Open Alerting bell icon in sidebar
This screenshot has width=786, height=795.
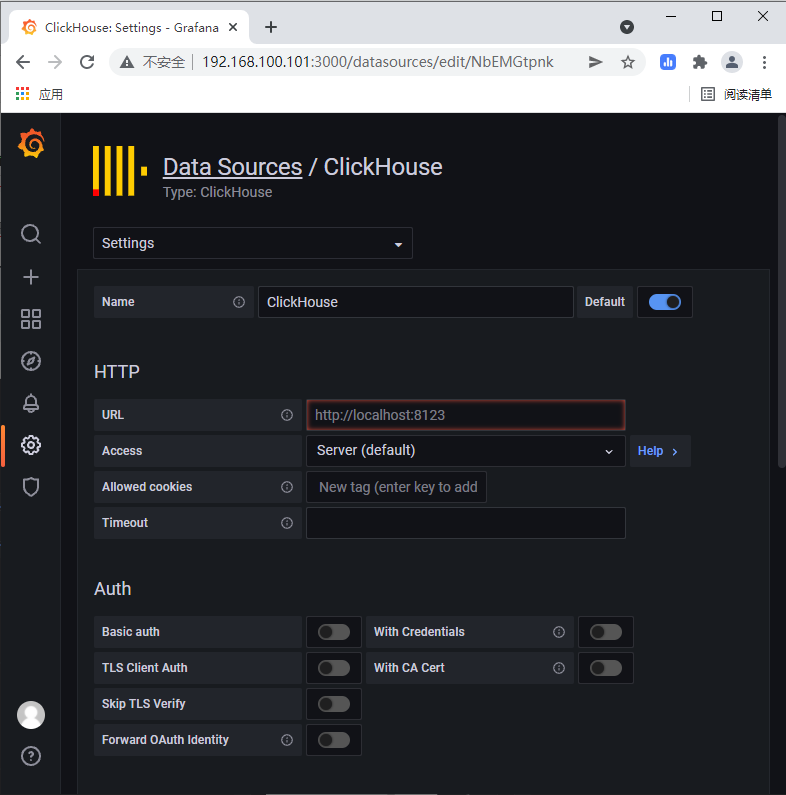(31, 404)
